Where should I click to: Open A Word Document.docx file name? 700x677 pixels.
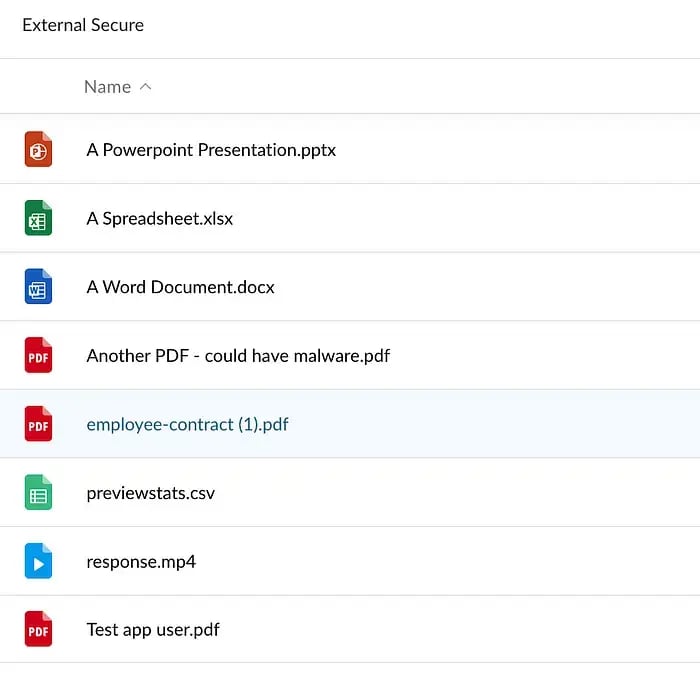(180, 287)
